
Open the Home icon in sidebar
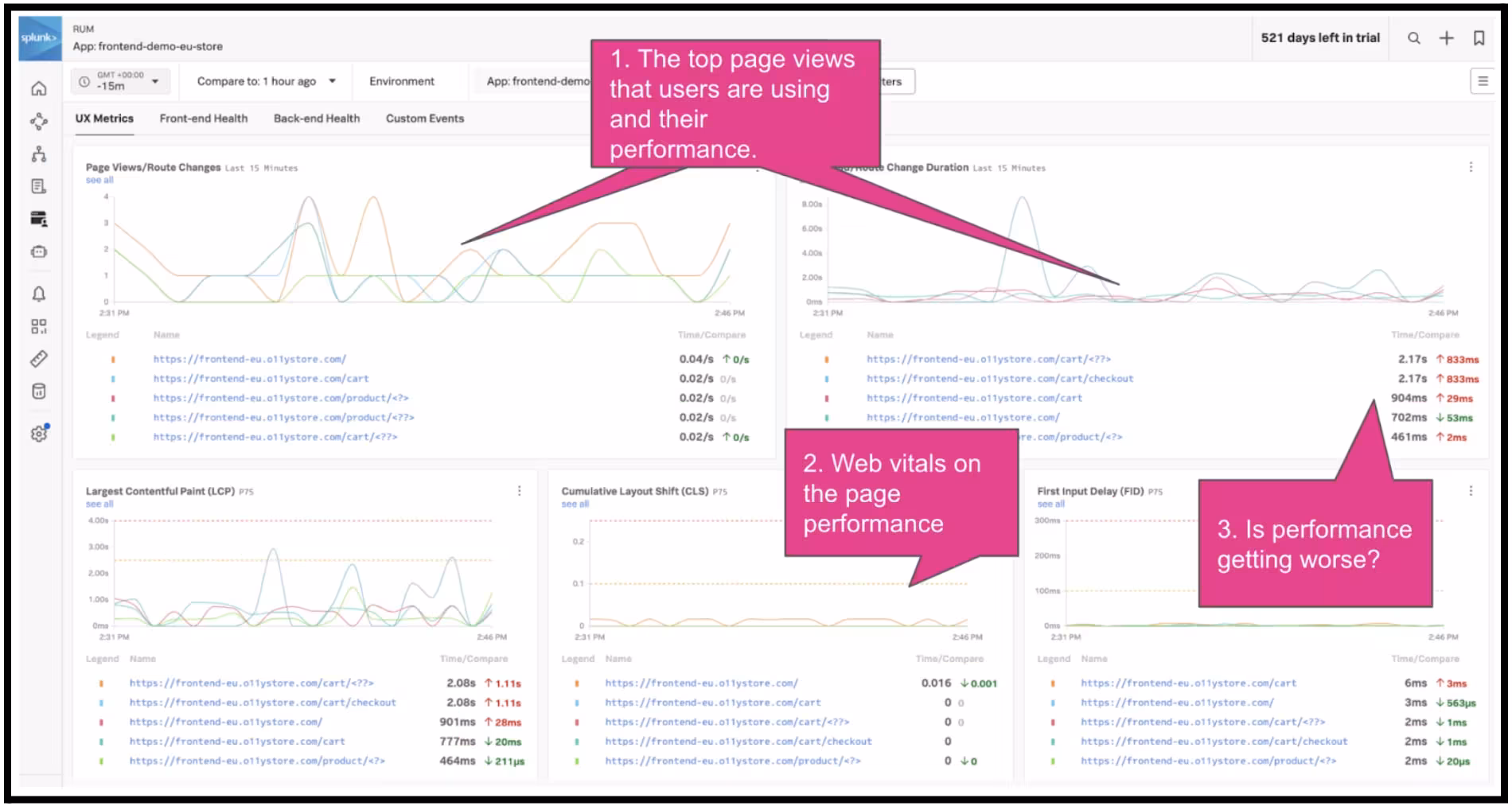click(38, 88)
